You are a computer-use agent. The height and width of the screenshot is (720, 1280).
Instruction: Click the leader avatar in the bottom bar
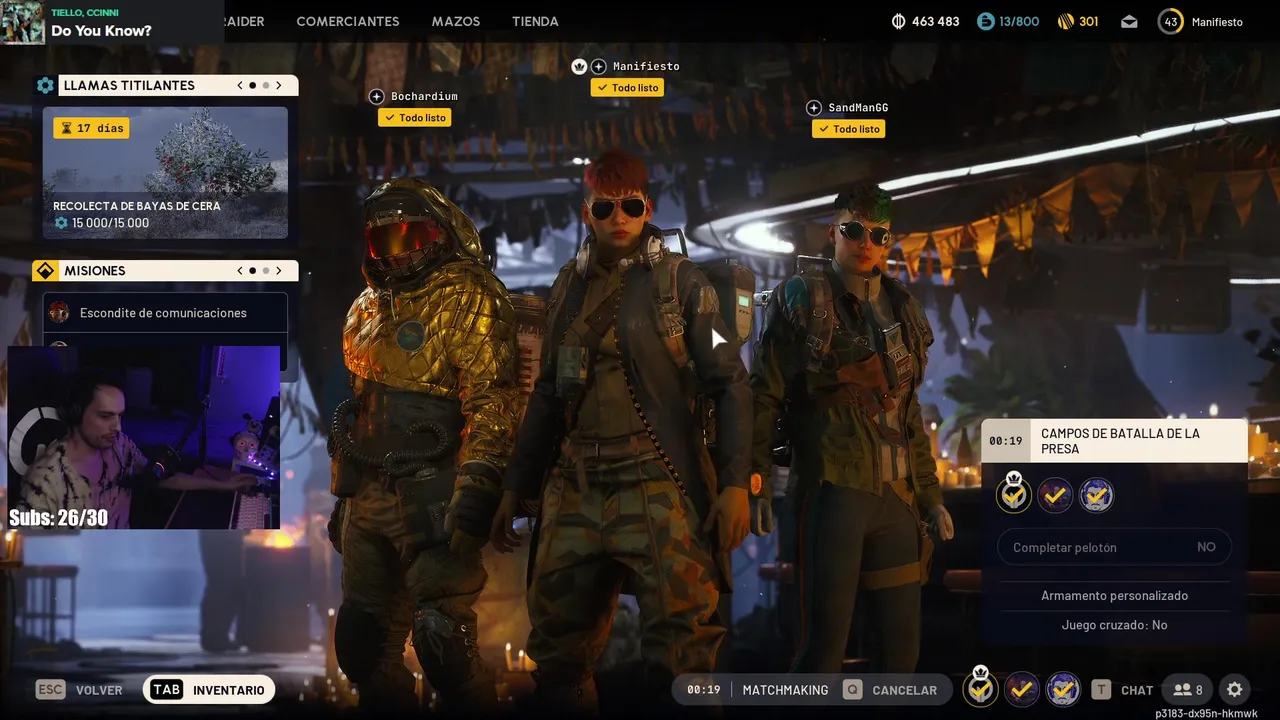pos(980,689)
